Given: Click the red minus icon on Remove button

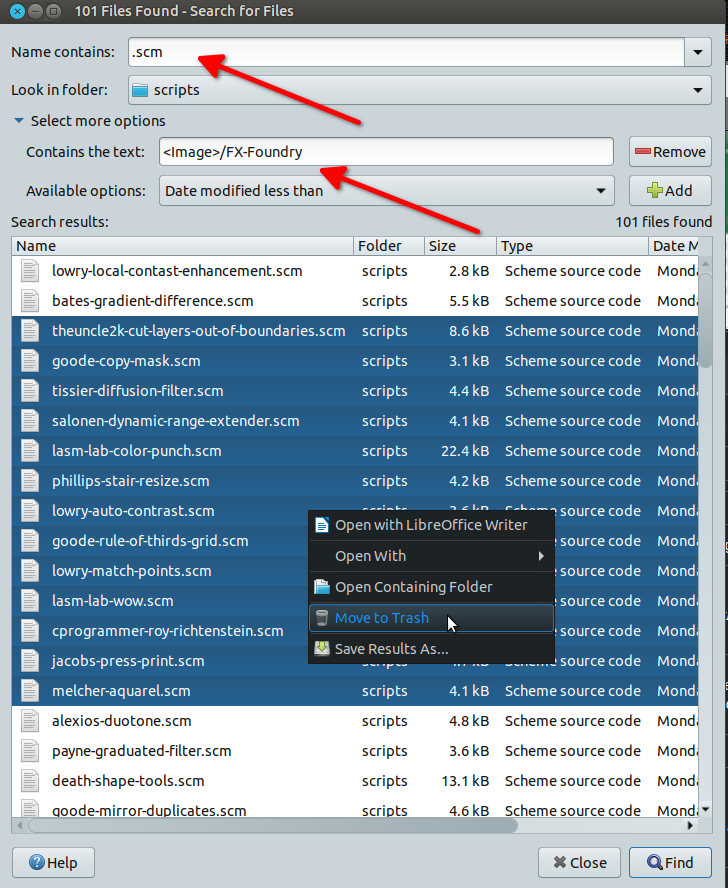Looking at the screenshot, I should [x=642, y=152].
